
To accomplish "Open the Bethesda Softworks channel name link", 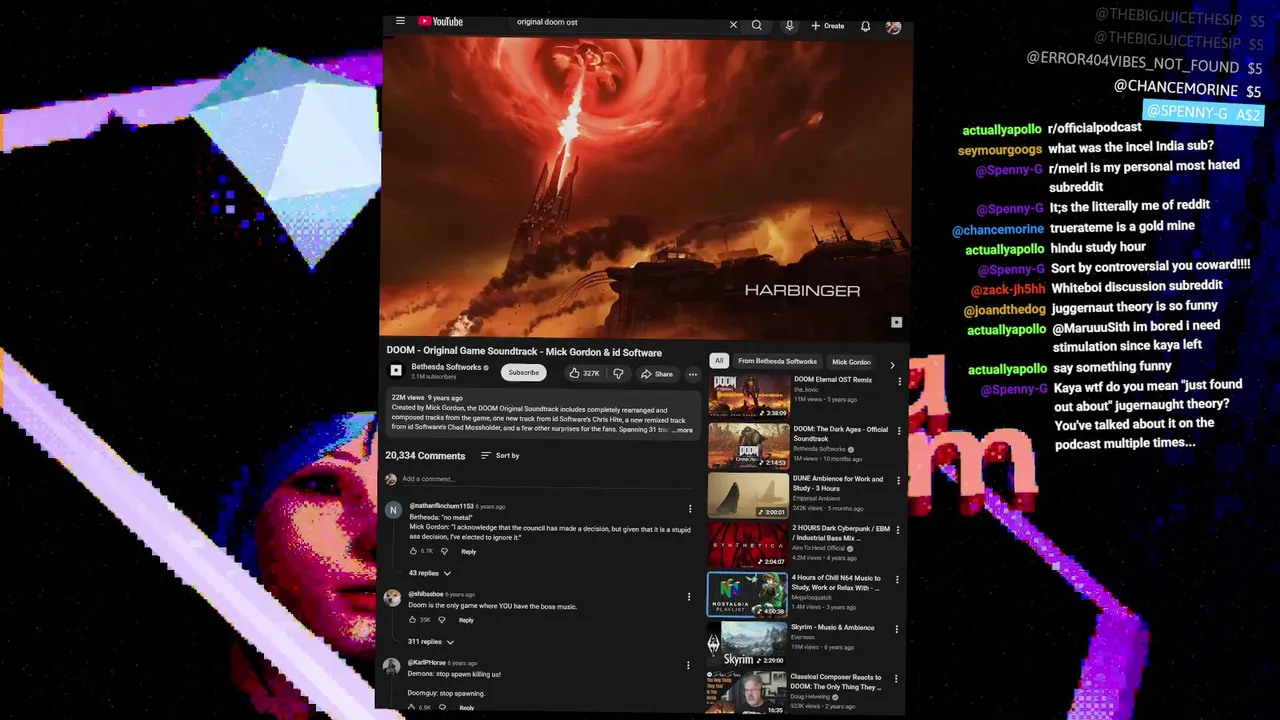I will coord(446,367).
